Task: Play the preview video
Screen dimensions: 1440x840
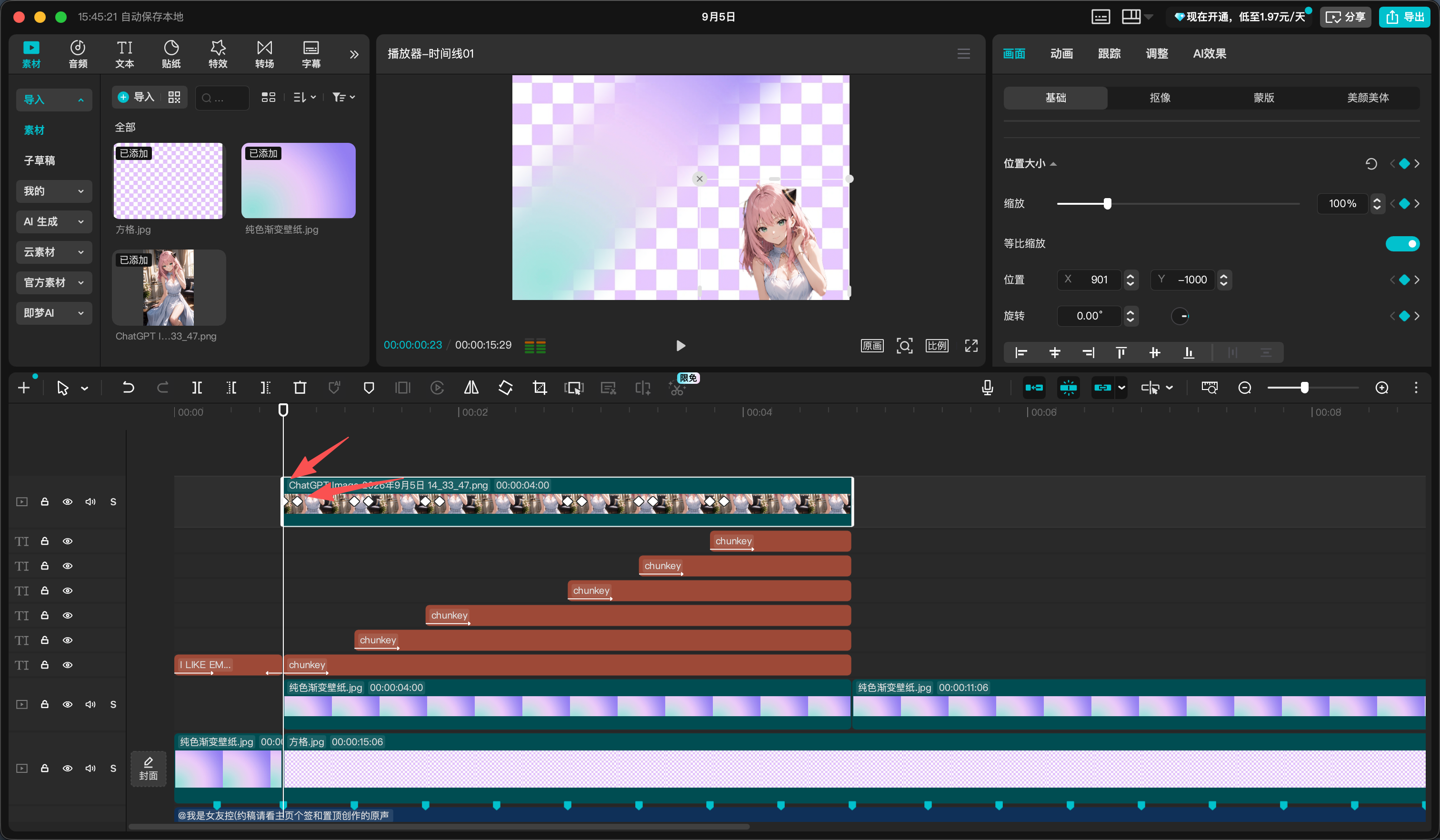Action: 680,346
